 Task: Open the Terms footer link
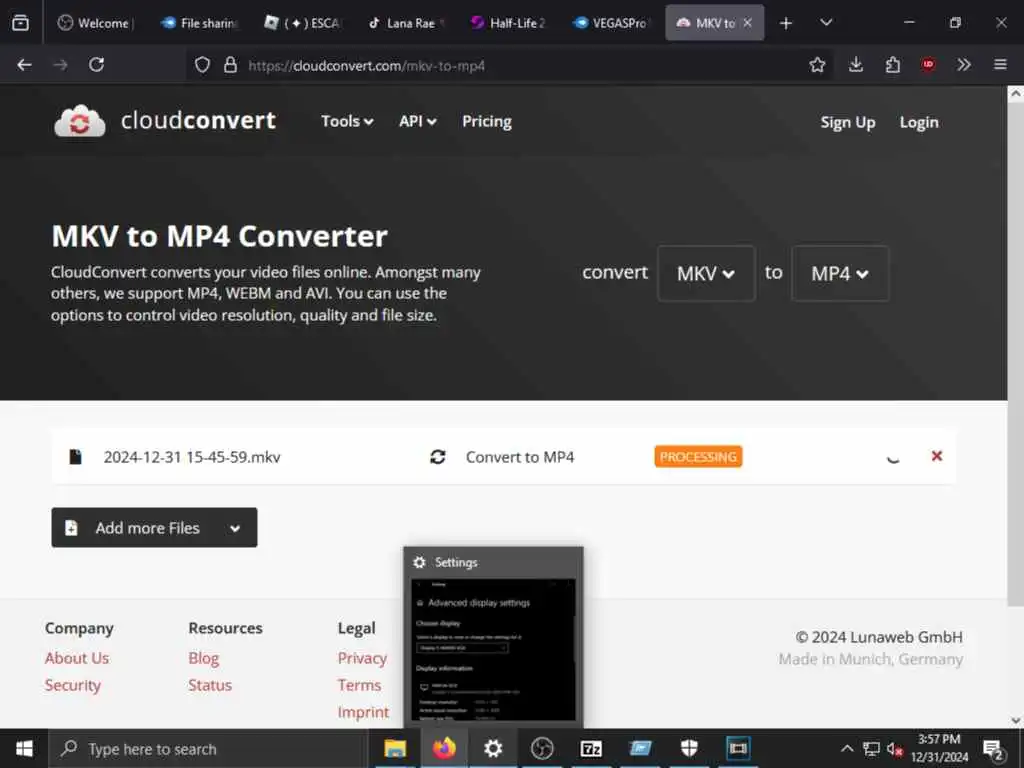(359, 685)
